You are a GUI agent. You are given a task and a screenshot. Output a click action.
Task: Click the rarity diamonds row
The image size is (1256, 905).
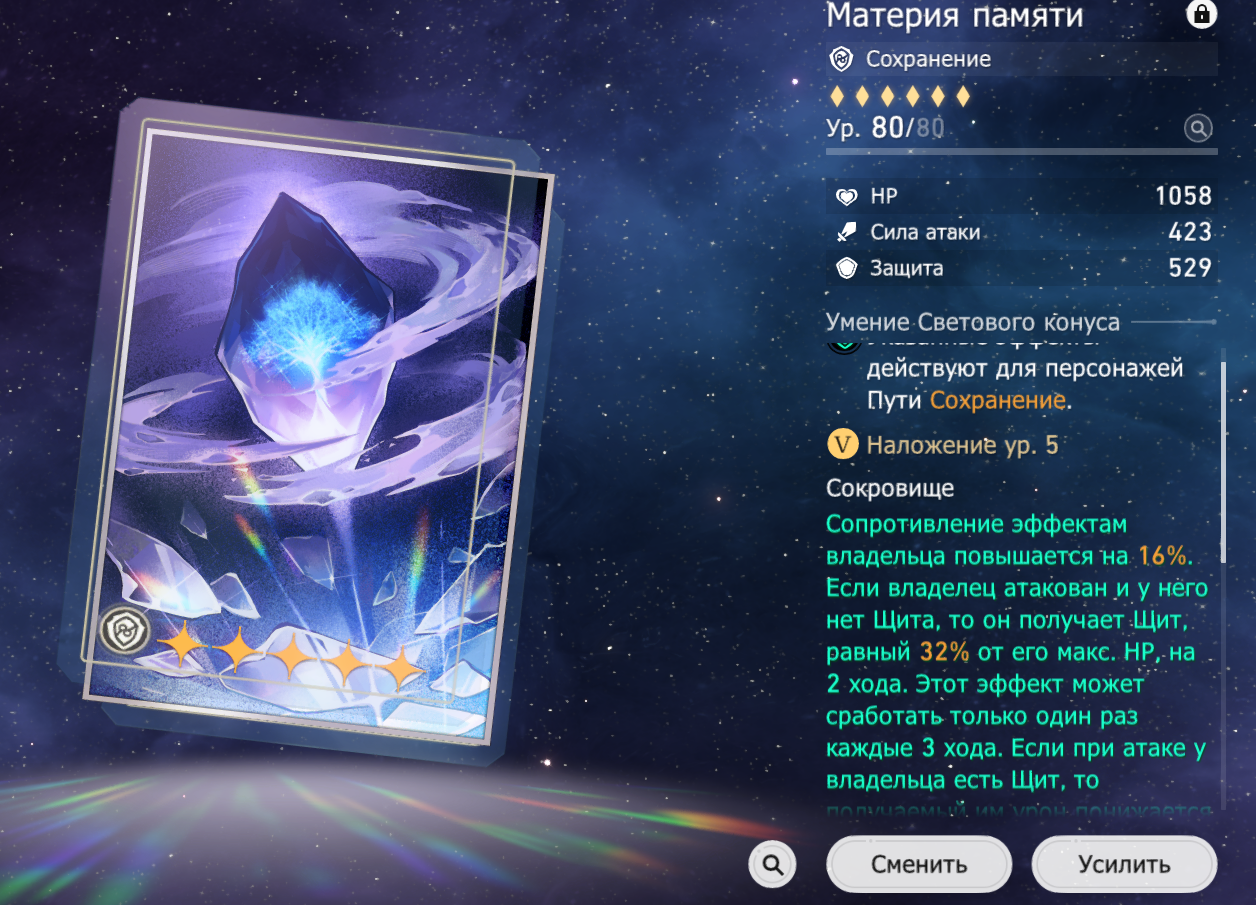[x=900, y=97]
